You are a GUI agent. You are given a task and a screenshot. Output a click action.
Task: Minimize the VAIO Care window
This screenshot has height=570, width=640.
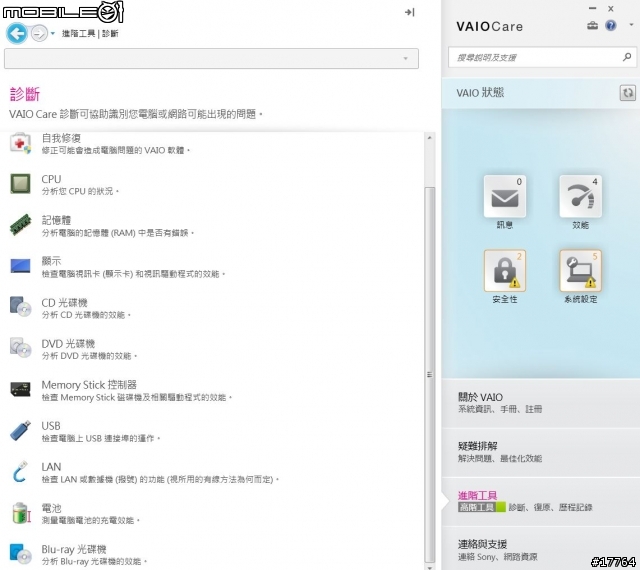pos(593,8)
